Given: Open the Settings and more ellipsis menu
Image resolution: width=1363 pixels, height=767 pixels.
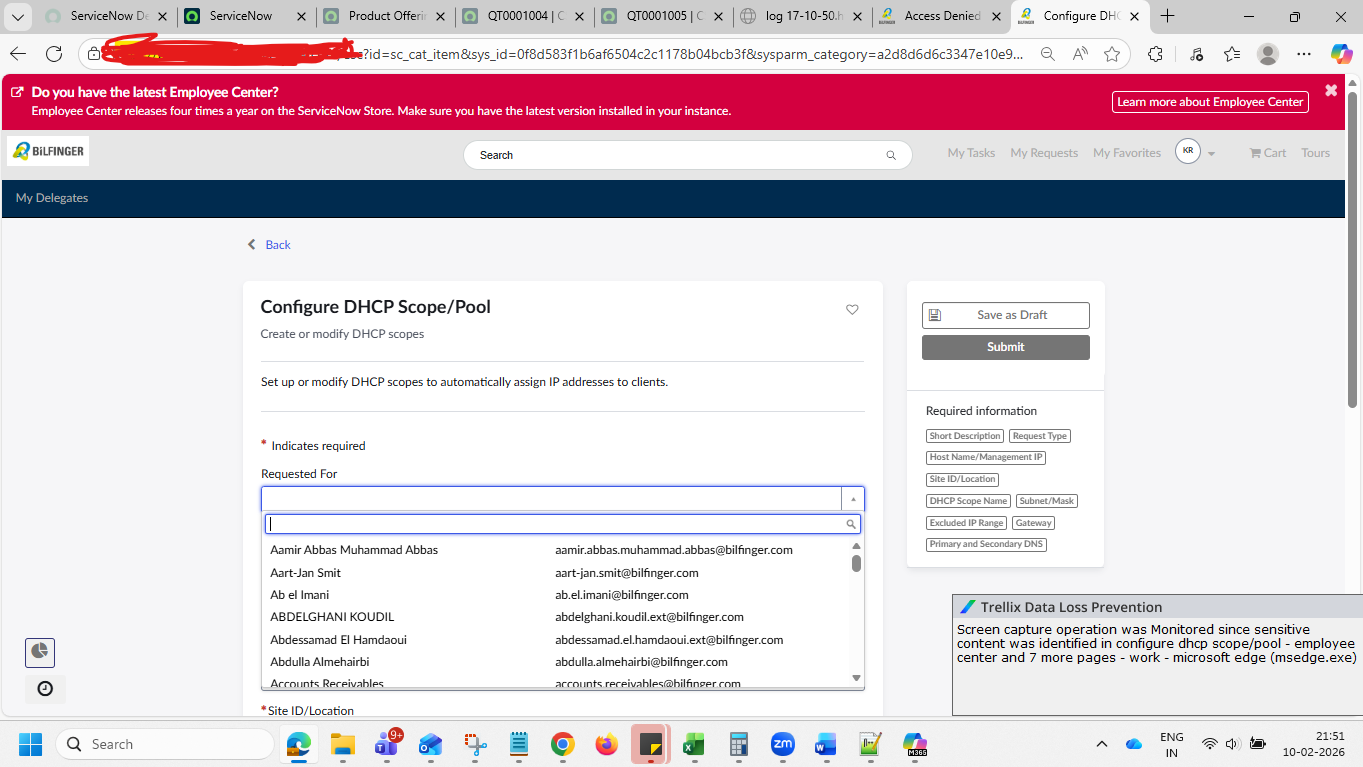Looking at the screenshot, I should pyautogui.click(x=1304, y=54).
